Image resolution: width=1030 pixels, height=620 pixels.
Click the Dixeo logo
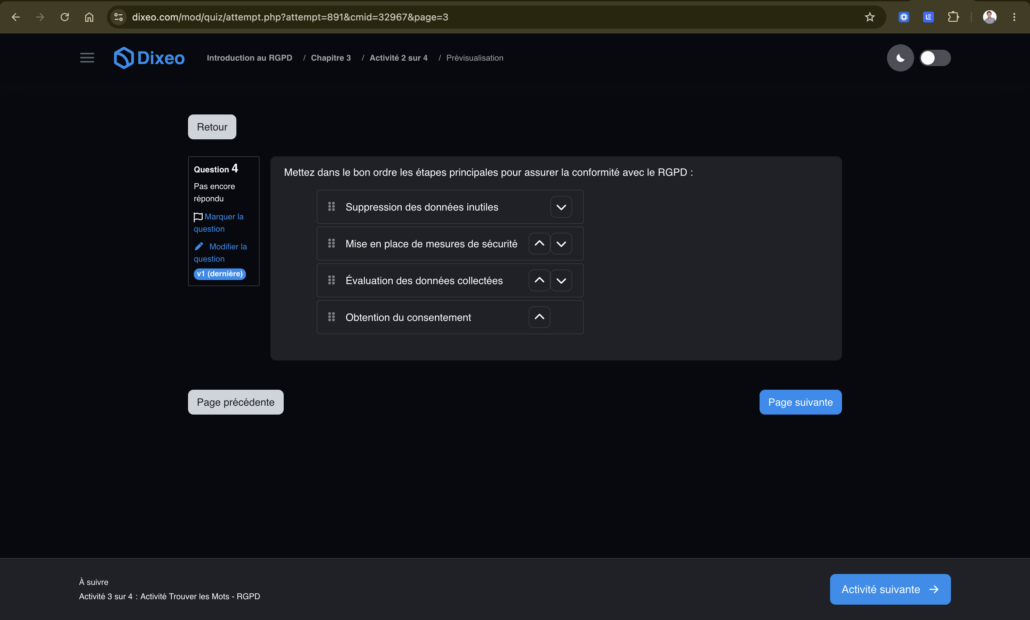(149, 58)
